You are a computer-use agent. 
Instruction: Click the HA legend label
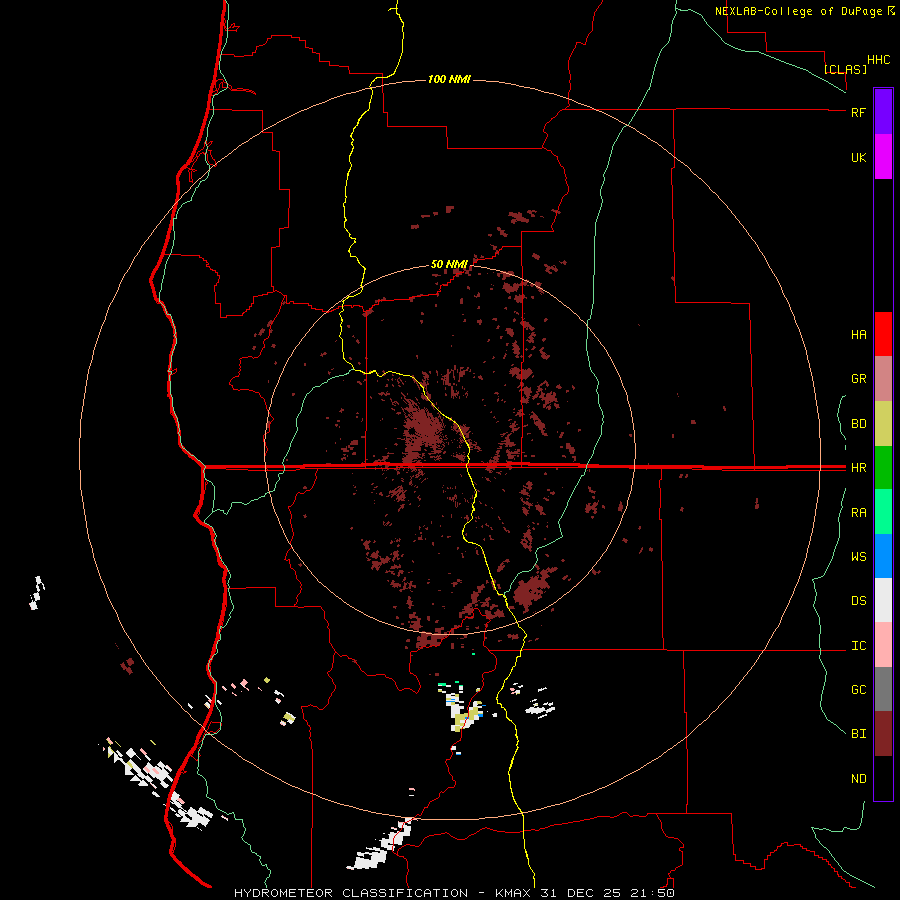[x=858, y=335]
